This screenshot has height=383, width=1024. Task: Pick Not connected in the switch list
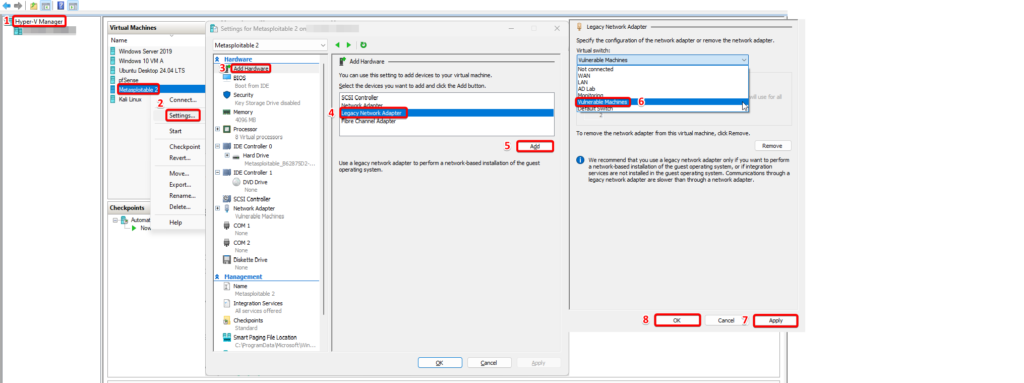tap(662, 69)
